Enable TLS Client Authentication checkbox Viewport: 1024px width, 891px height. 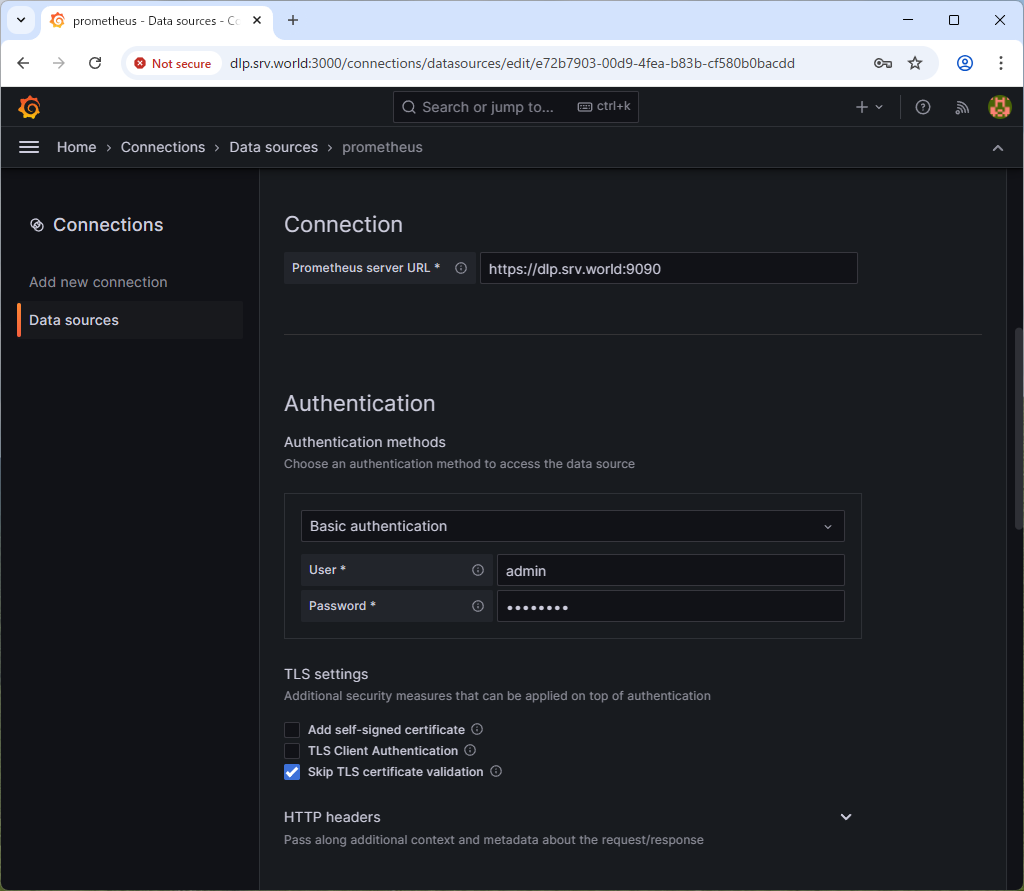click(x=292, y=751)
